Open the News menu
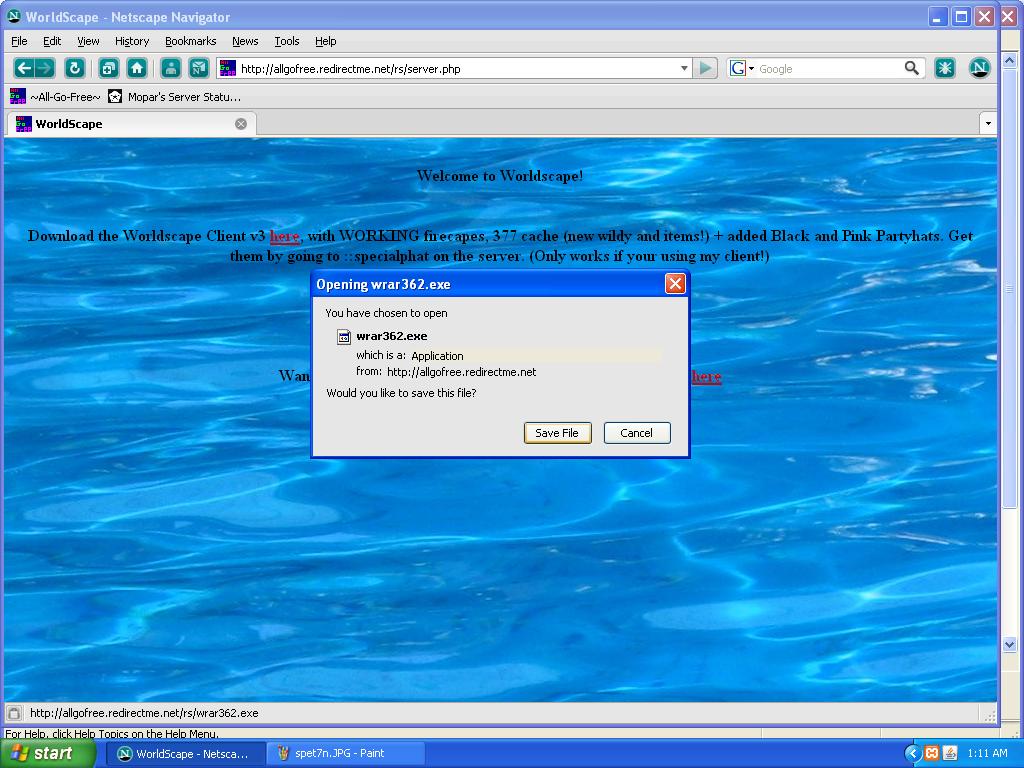 (x=245, y=41)
